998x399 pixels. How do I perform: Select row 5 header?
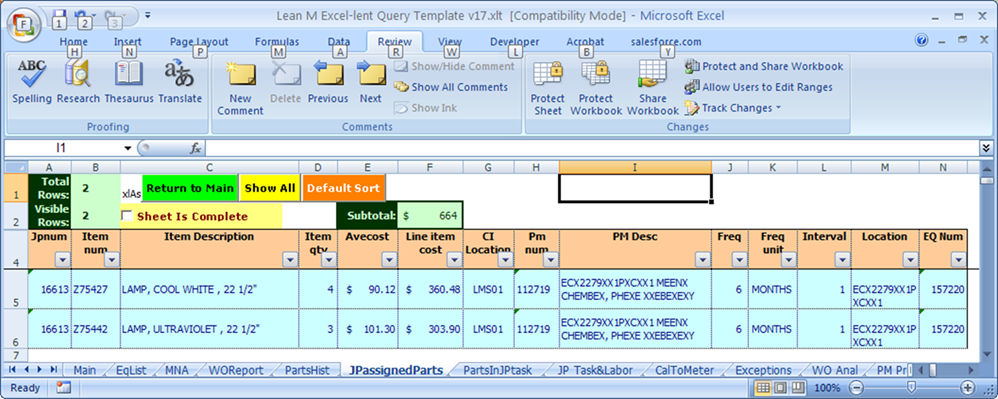click(15, 289)
